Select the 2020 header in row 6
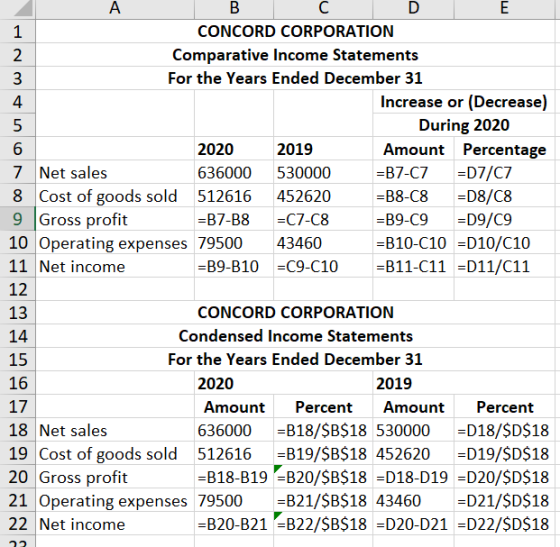 tap(234, 149)
